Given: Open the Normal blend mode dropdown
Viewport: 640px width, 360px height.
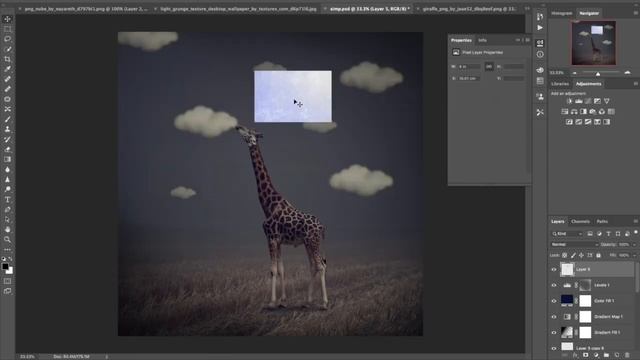Looking at the screenshot, I should [x=574, y=244].
